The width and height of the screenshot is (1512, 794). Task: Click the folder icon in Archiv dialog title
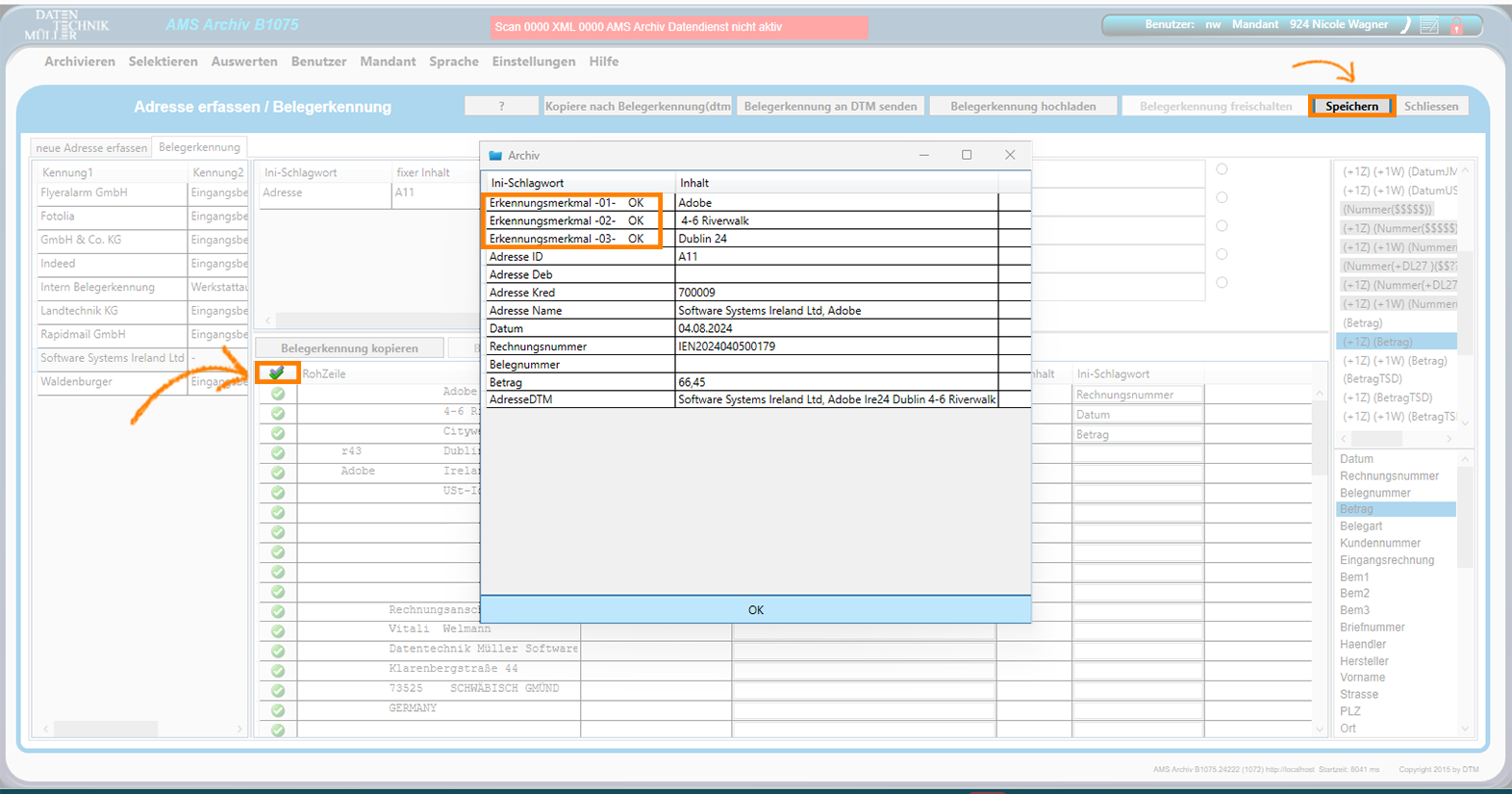click(495, 155)
